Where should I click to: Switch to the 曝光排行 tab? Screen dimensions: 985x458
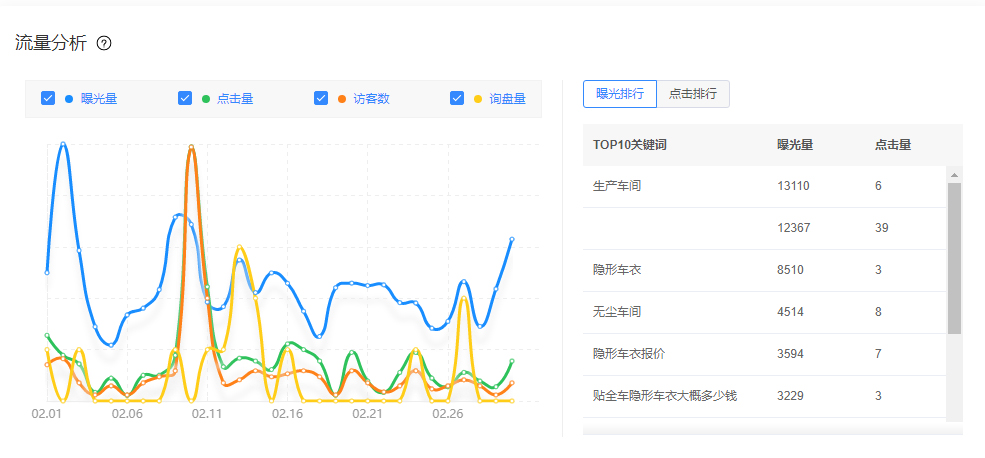pyautogui.click(x=619, y=94)
